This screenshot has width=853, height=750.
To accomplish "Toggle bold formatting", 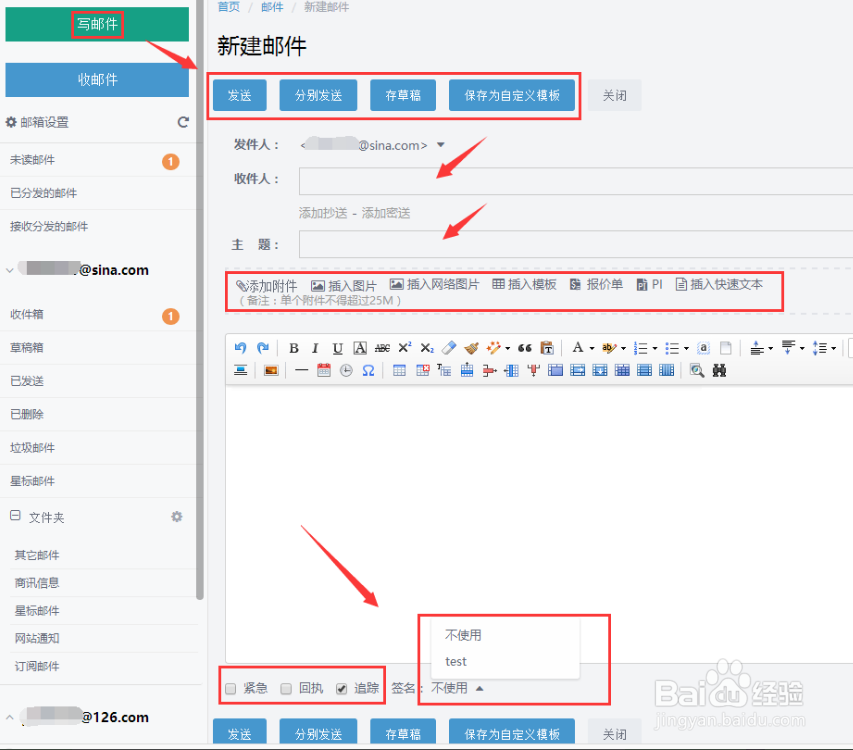I will pos(294,348).
